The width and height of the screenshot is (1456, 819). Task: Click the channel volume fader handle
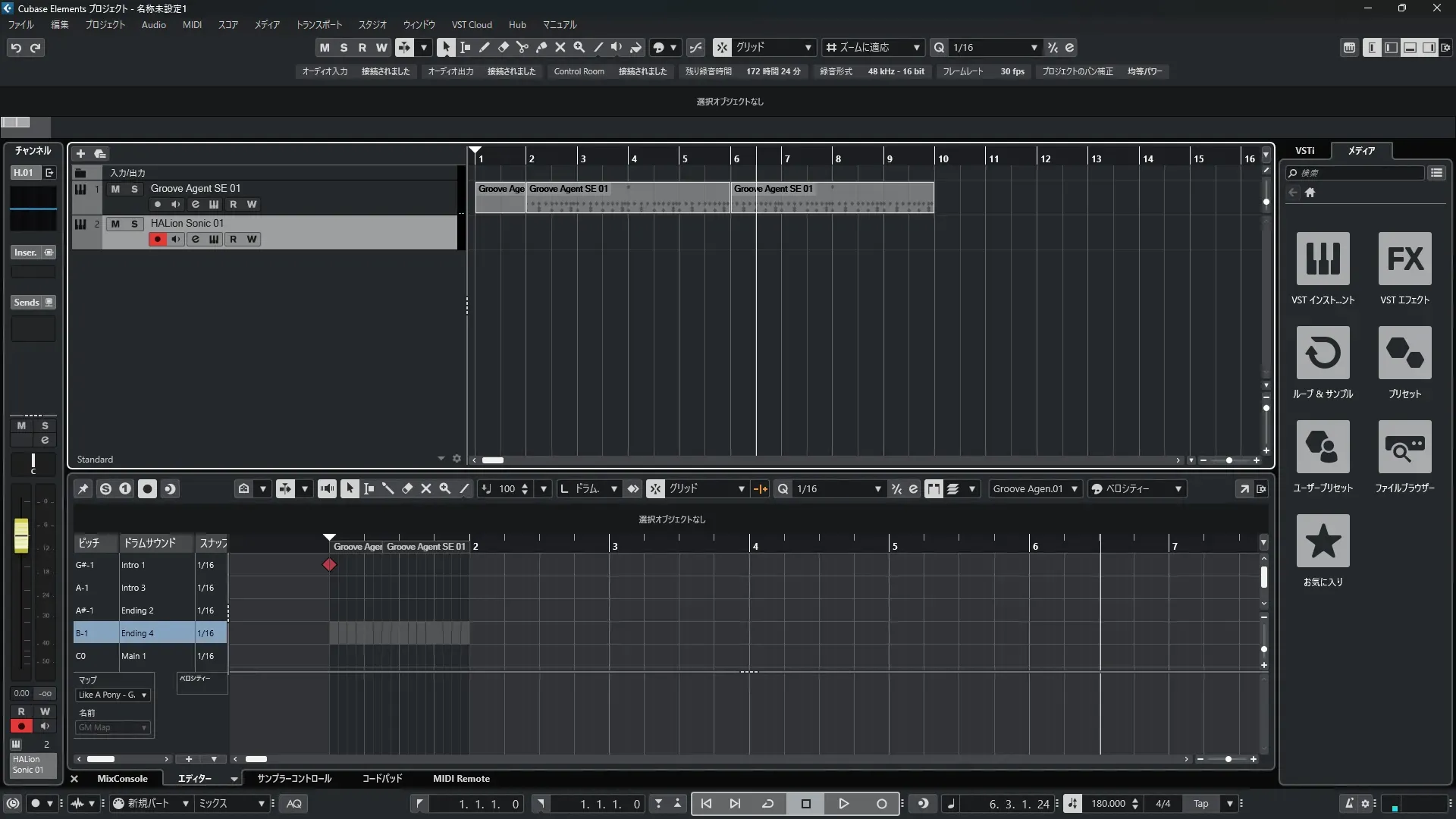[21, 535]
